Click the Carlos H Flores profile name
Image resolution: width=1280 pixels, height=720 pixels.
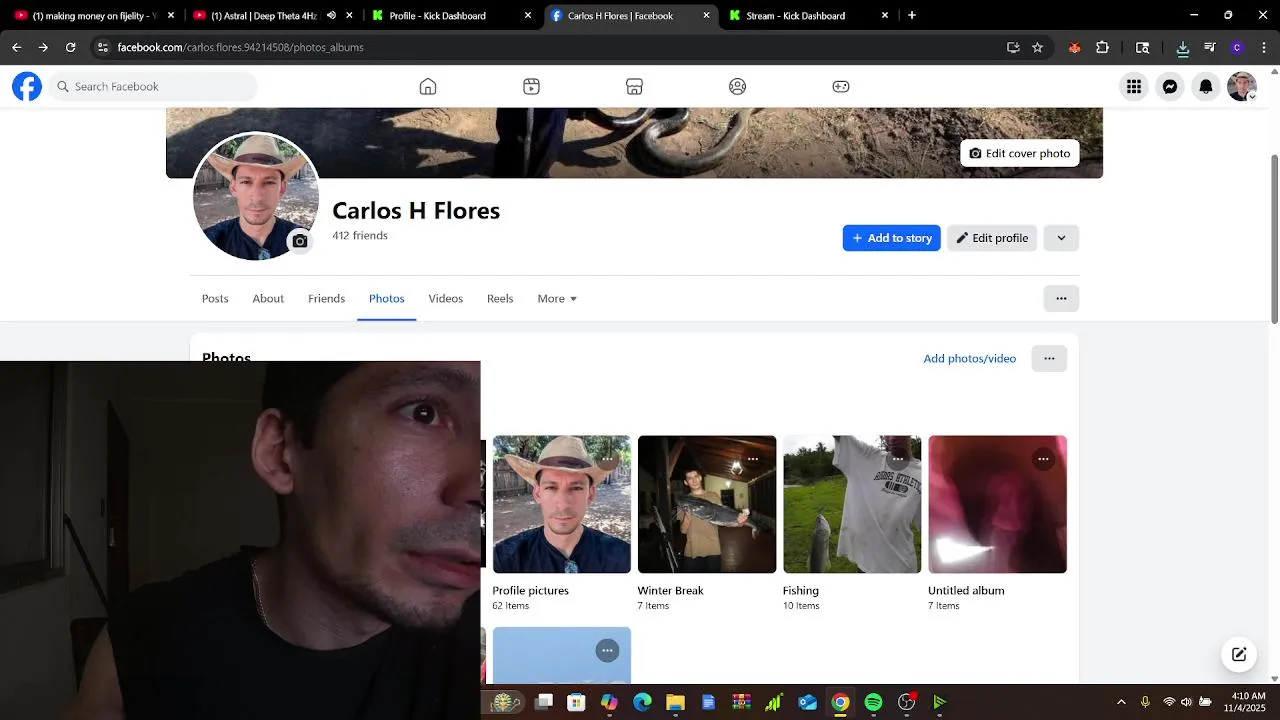coord(416,210)
